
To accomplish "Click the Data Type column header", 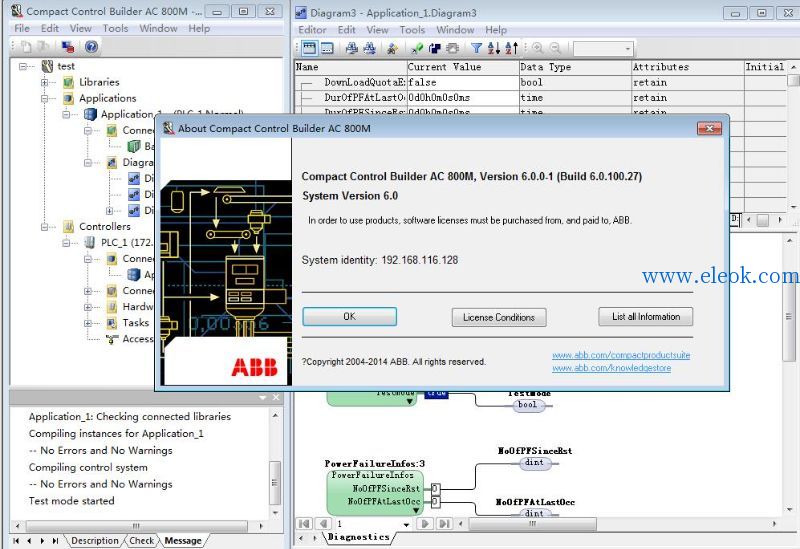I will point(574,67).
